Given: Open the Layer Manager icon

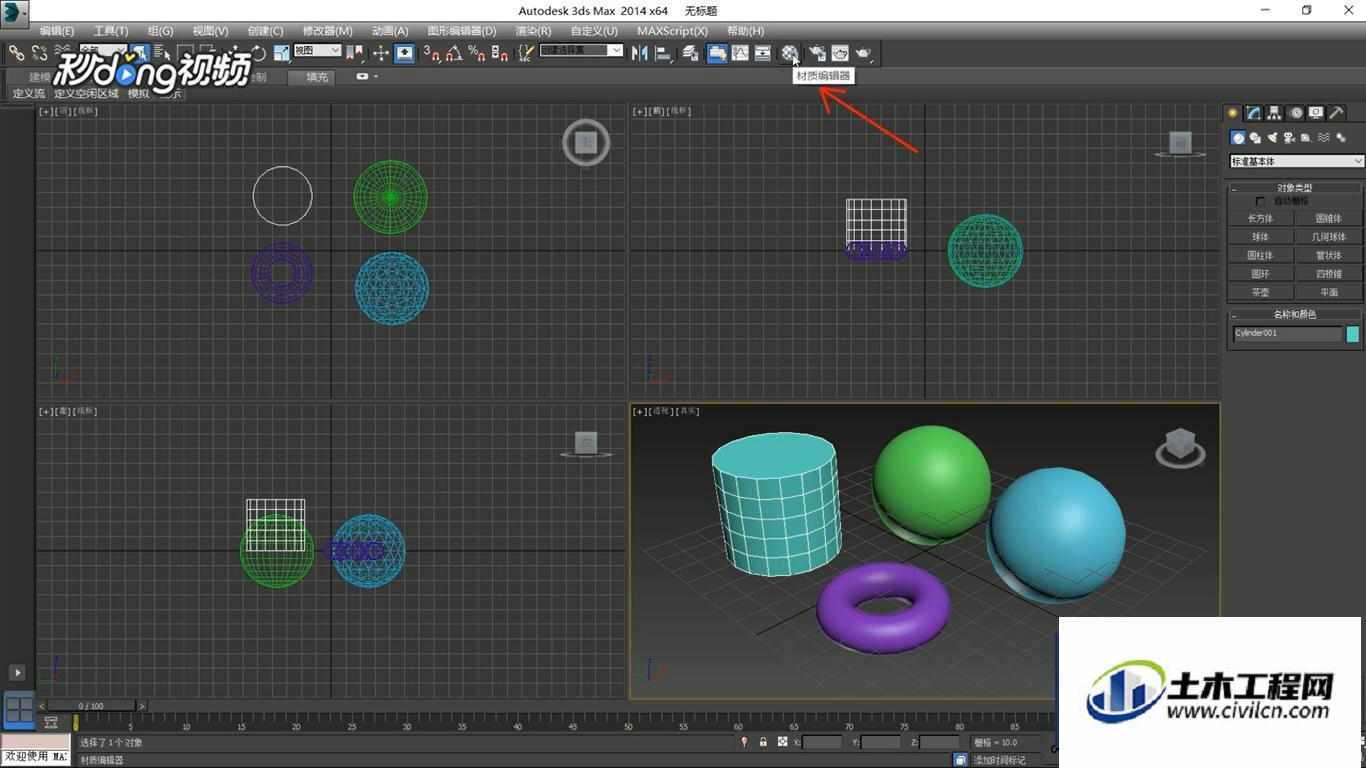Looking at the screenshot, I should click(690, 53).
